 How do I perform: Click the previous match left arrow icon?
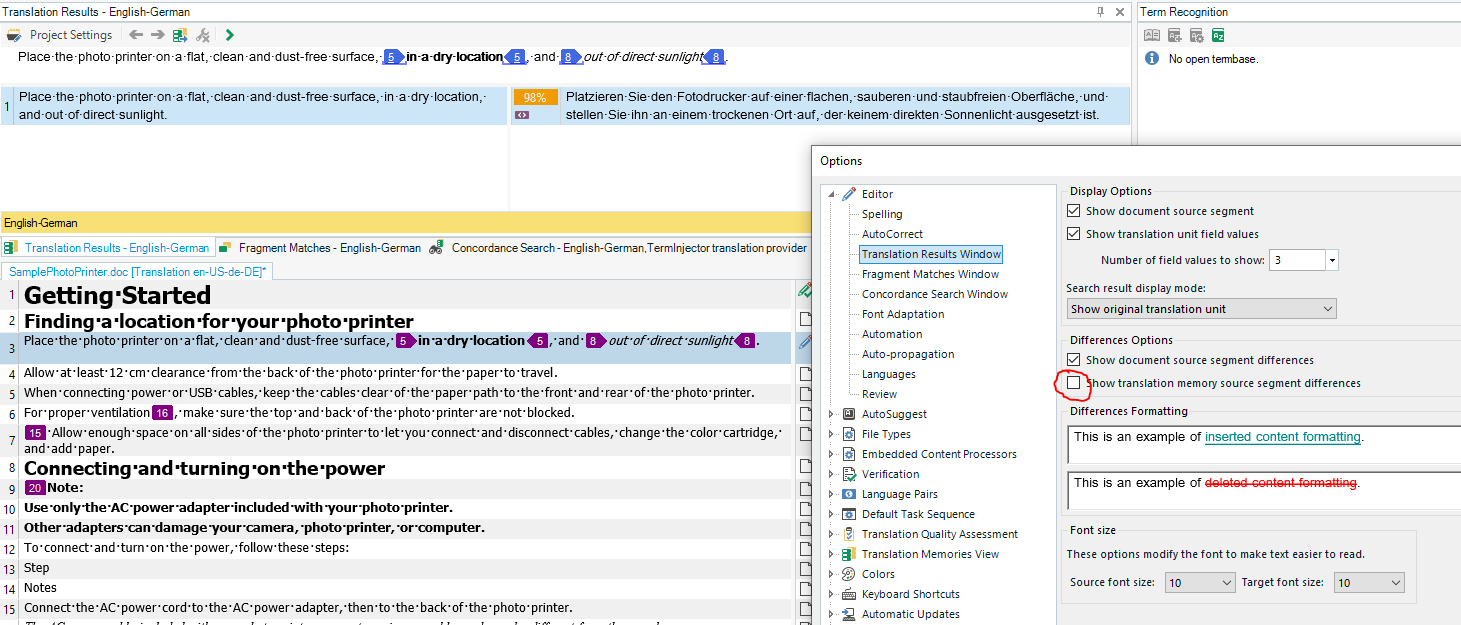coord(136,35)
